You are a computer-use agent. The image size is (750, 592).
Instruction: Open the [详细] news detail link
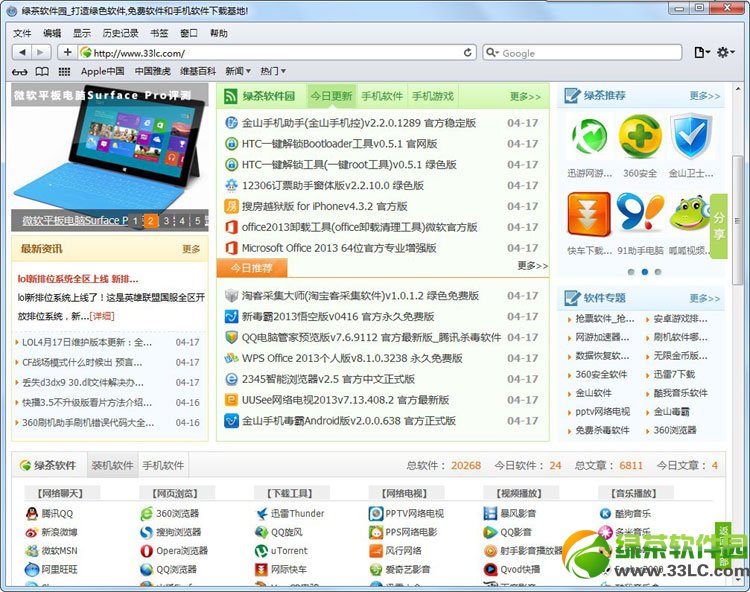point(102,316)
